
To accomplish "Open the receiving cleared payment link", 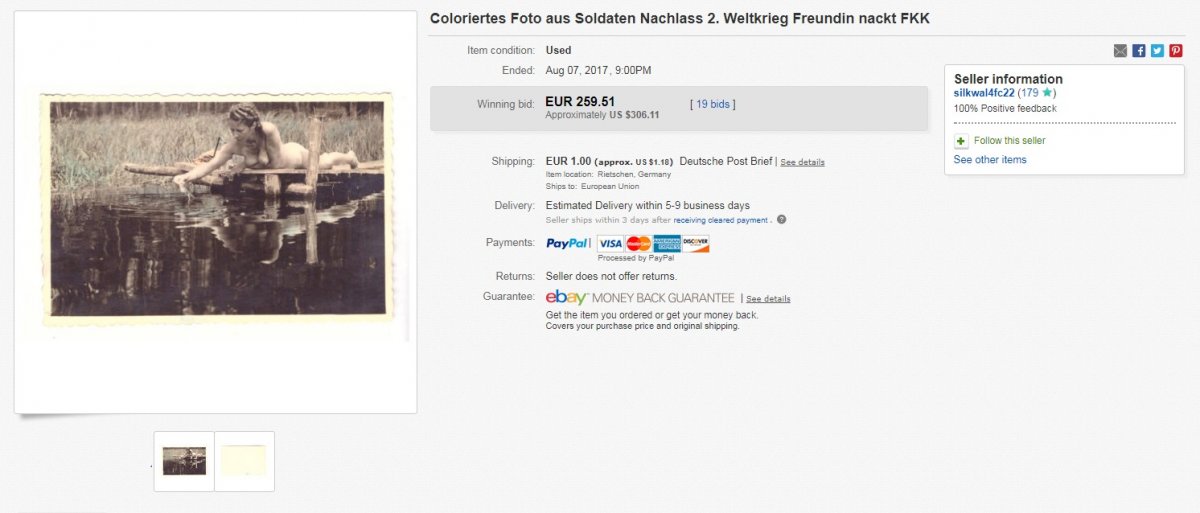I will (720, 220).
